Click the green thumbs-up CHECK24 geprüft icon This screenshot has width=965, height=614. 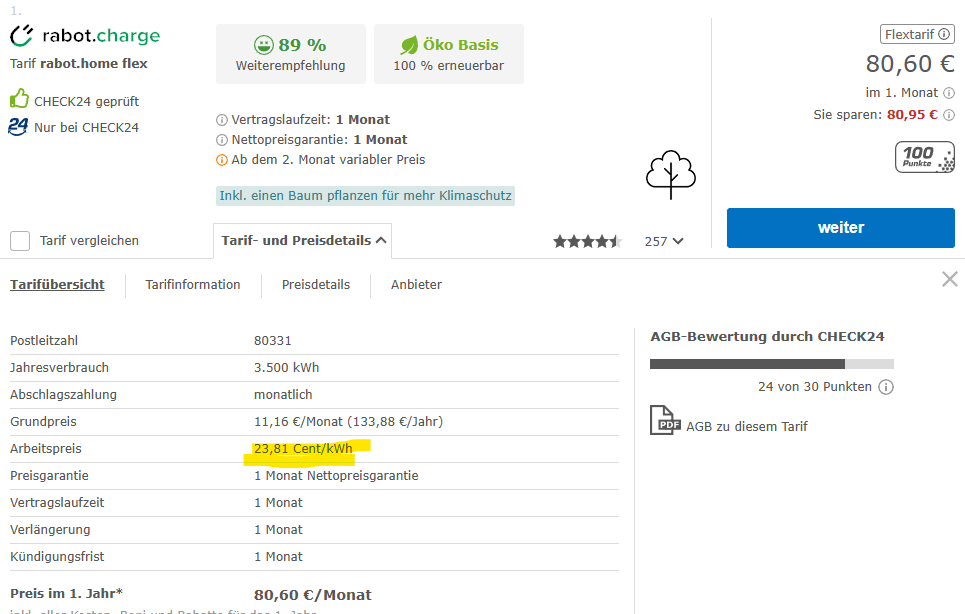19,99
